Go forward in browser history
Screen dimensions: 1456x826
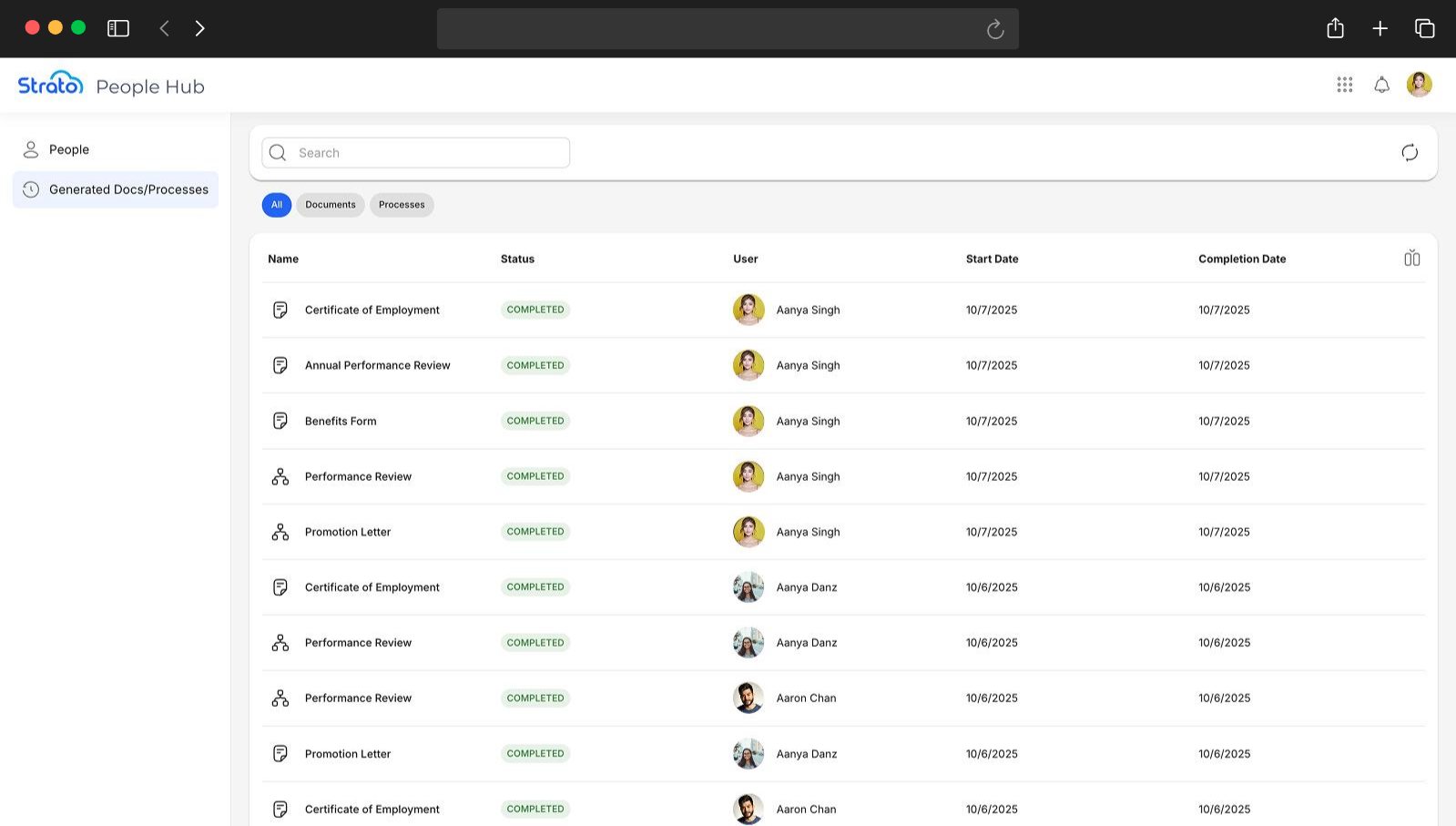tap(199, 28)
